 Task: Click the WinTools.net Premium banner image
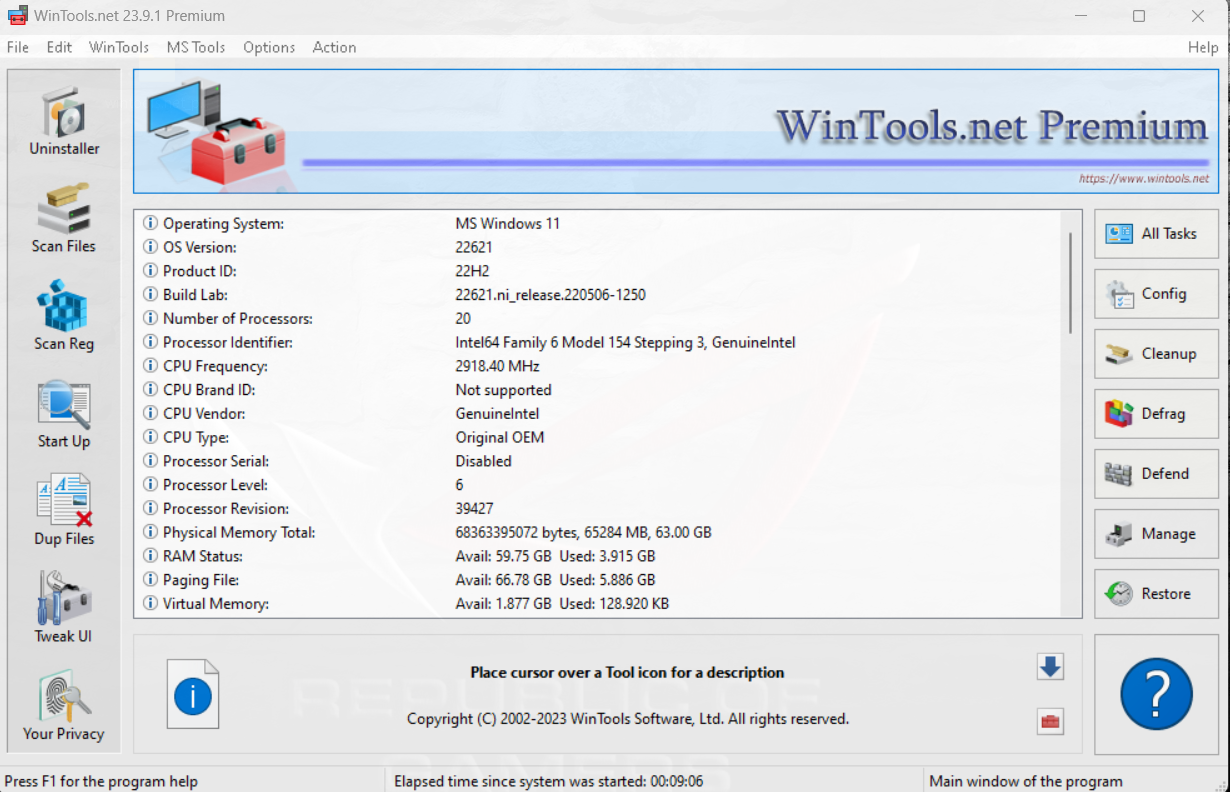[x=676, y=131]
